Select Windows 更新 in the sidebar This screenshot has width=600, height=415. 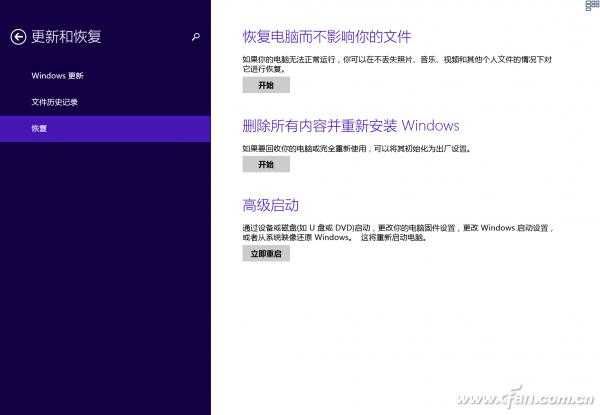point(58,76)
